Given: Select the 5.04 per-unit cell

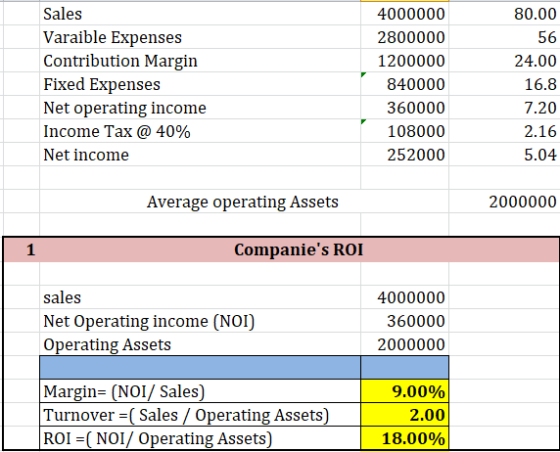Looking at the screenshot, I should pos(504,155).
